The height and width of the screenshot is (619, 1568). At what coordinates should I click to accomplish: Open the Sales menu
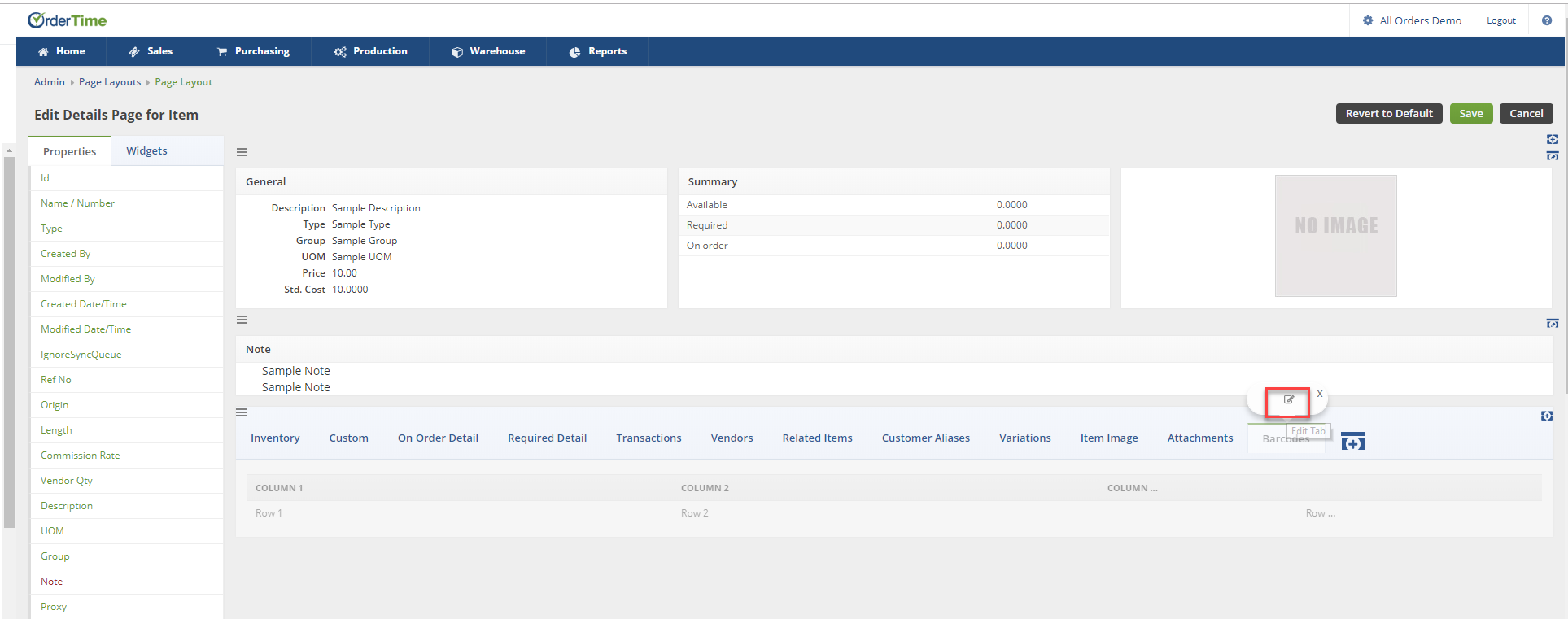[x=151, y=51]
